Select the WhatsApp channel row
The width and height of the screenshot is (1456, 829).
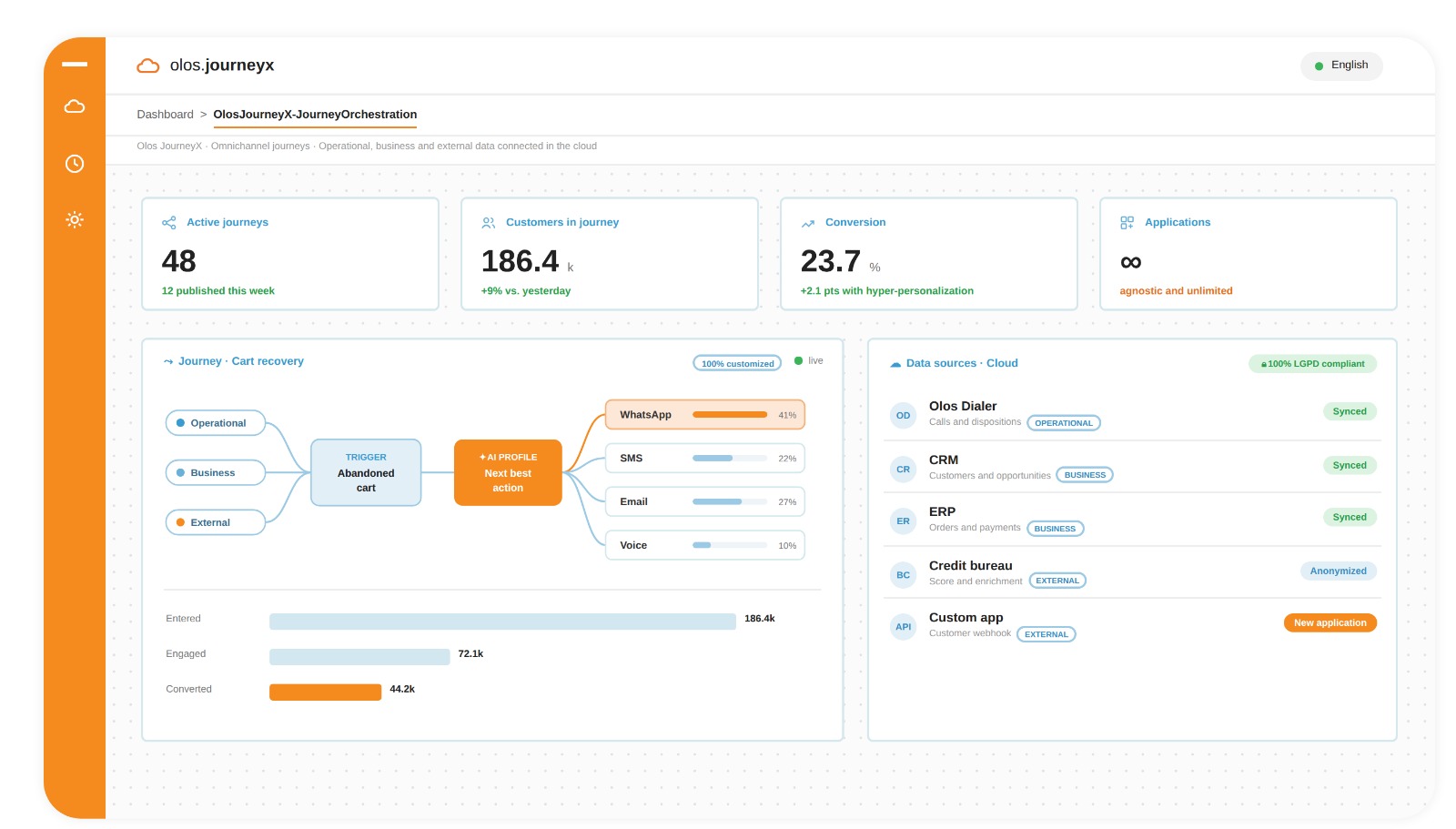coord(705,415)
